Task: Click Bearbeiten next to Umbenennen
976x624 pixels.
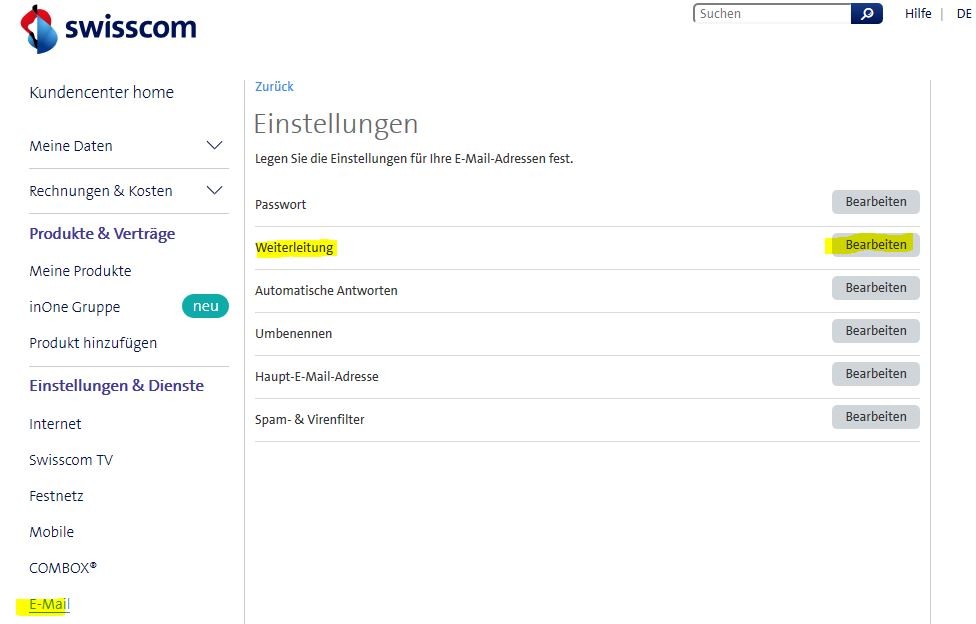Action: pos(875,330)
